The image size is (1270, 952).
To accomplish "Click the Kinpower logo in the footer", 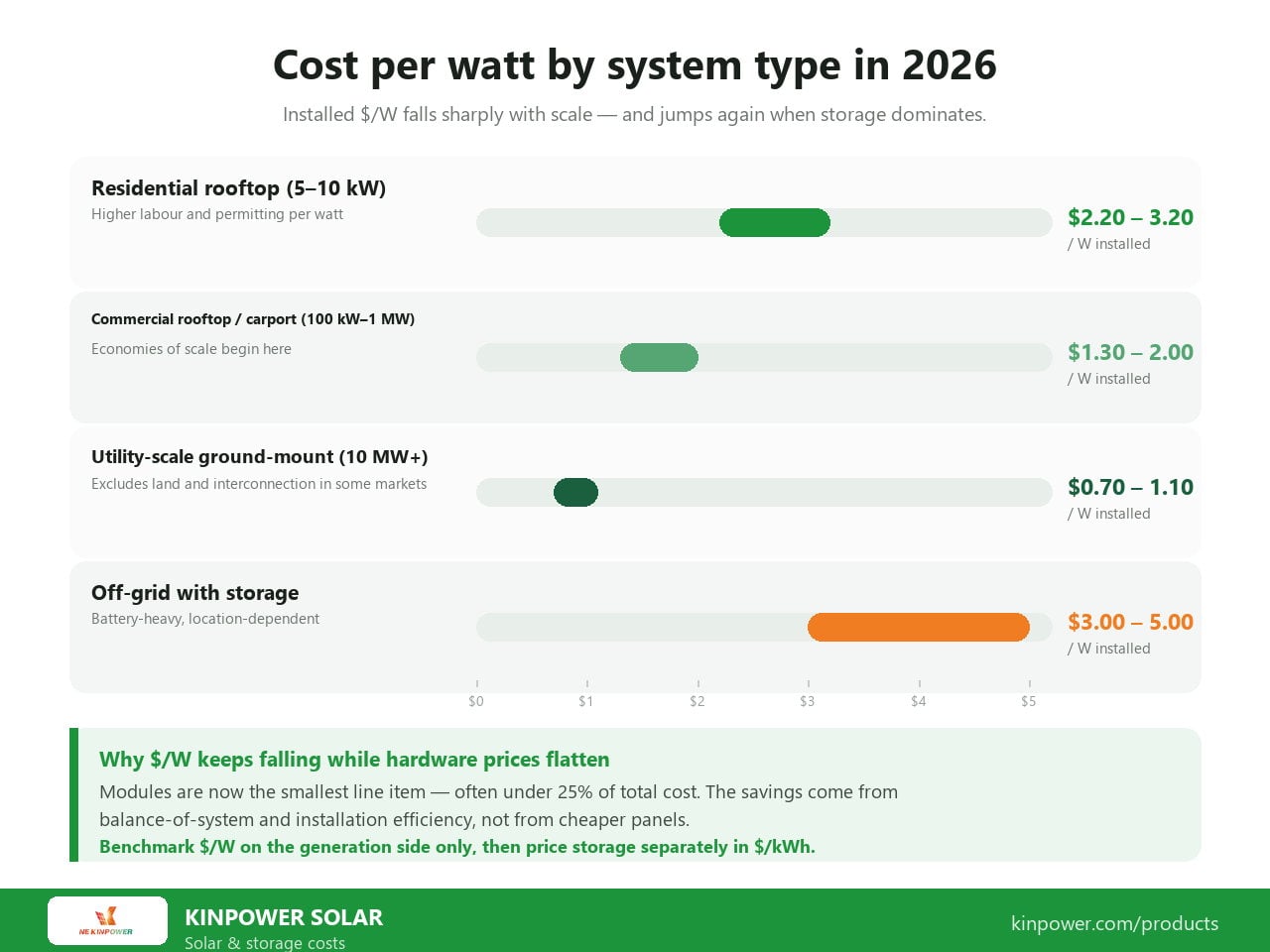I will coord(107,921).
